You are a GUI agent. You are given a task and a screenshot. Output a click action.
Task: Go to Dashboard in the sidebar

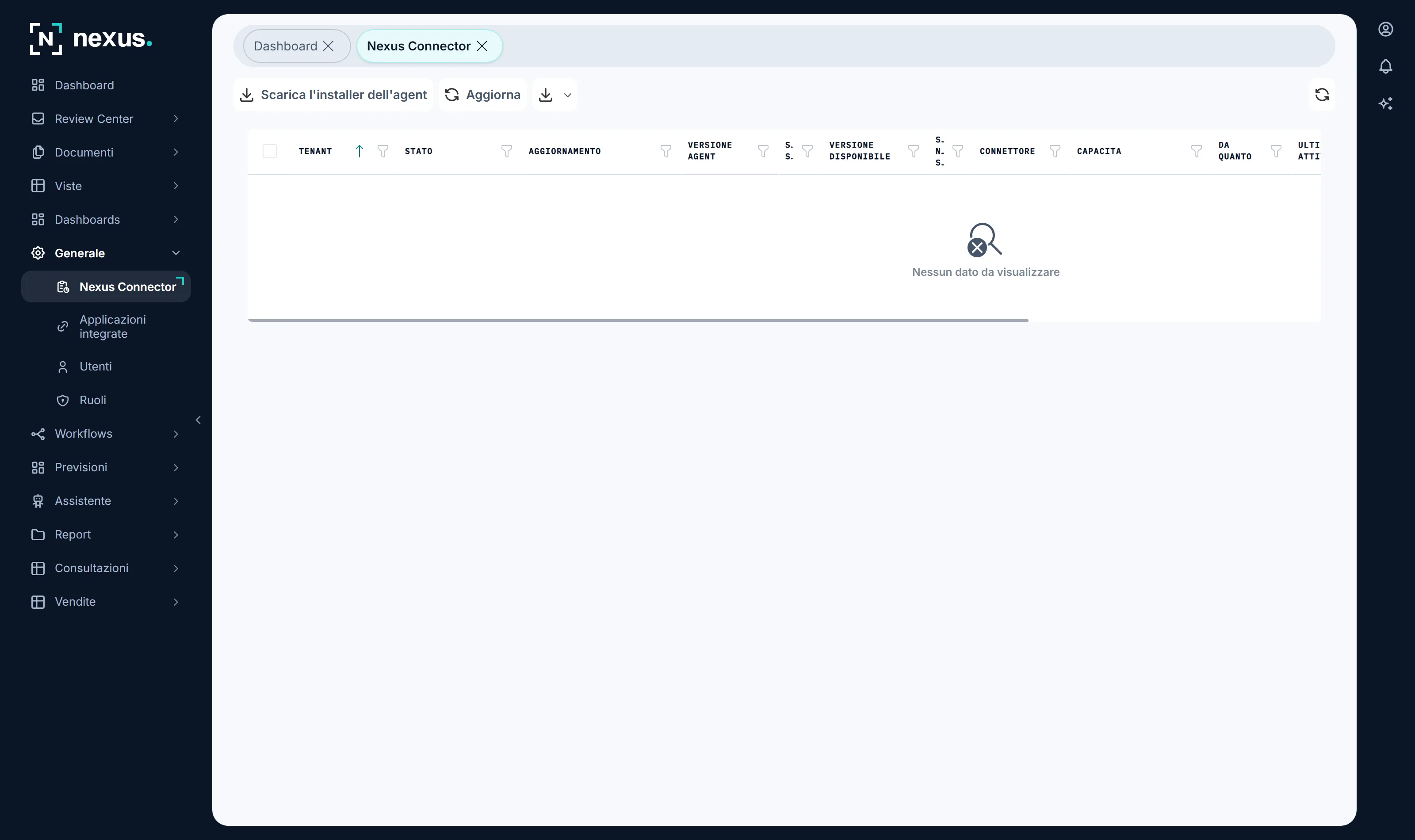[x=107, y=85]
